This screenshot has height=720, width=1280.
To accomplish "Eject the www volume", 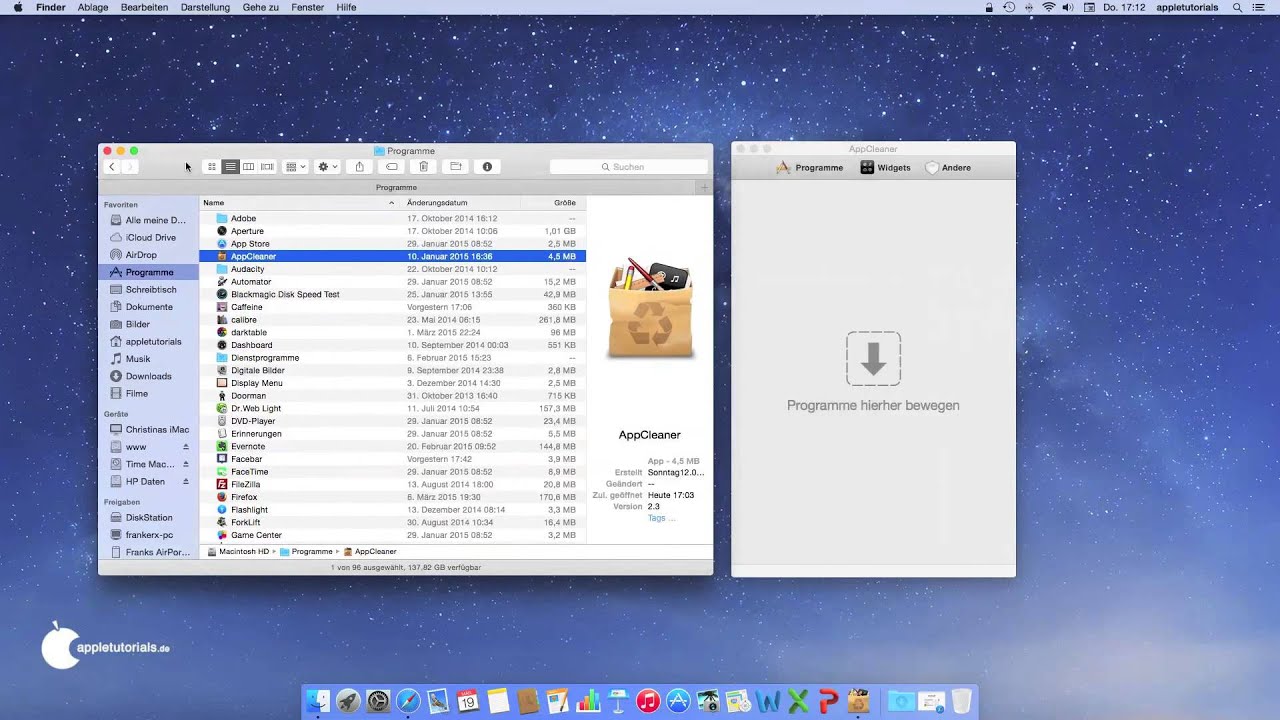I will point(185,447).
